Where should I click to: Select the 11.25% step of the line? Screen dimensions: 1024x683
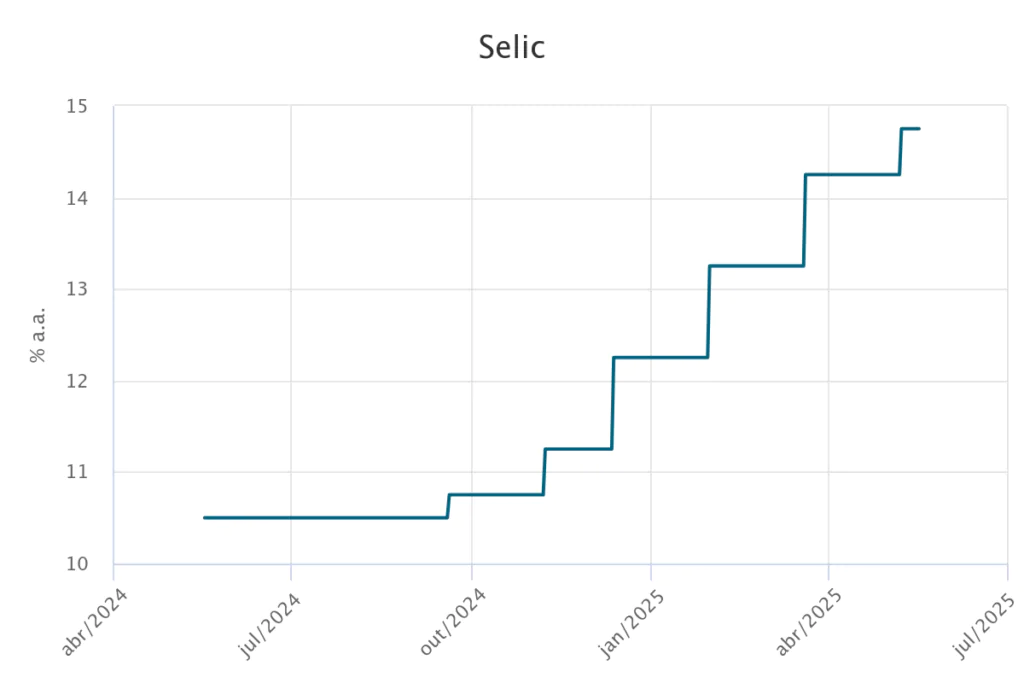(578, 449)
